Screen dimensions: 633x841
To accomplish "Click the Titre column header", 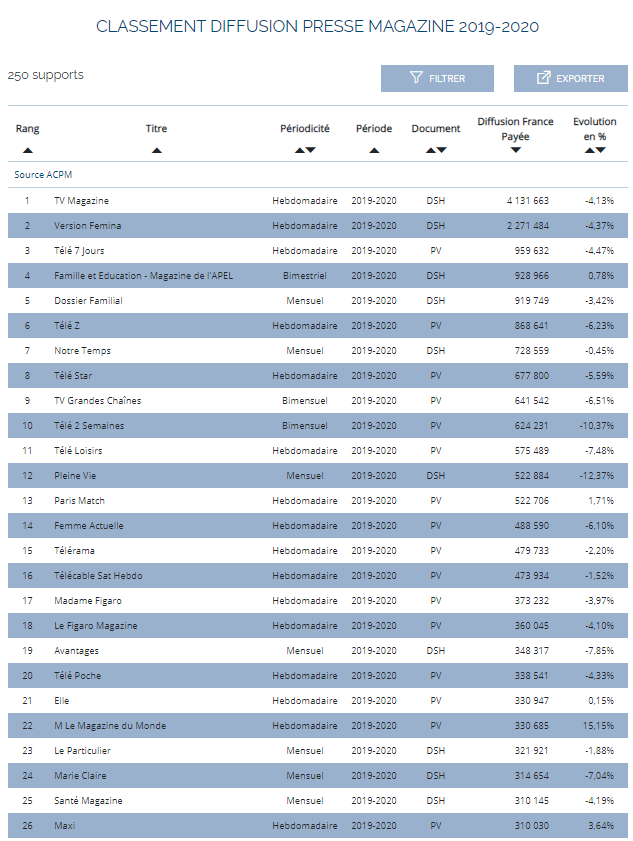I will (156, 129).
